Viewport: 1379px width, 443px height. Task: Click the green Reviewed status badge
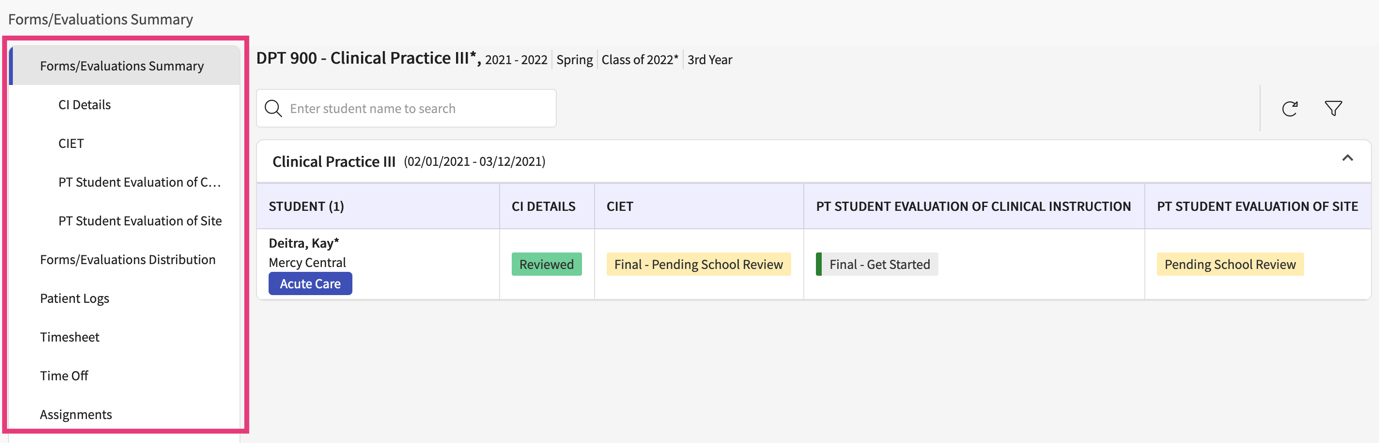[x=546, y=264]
